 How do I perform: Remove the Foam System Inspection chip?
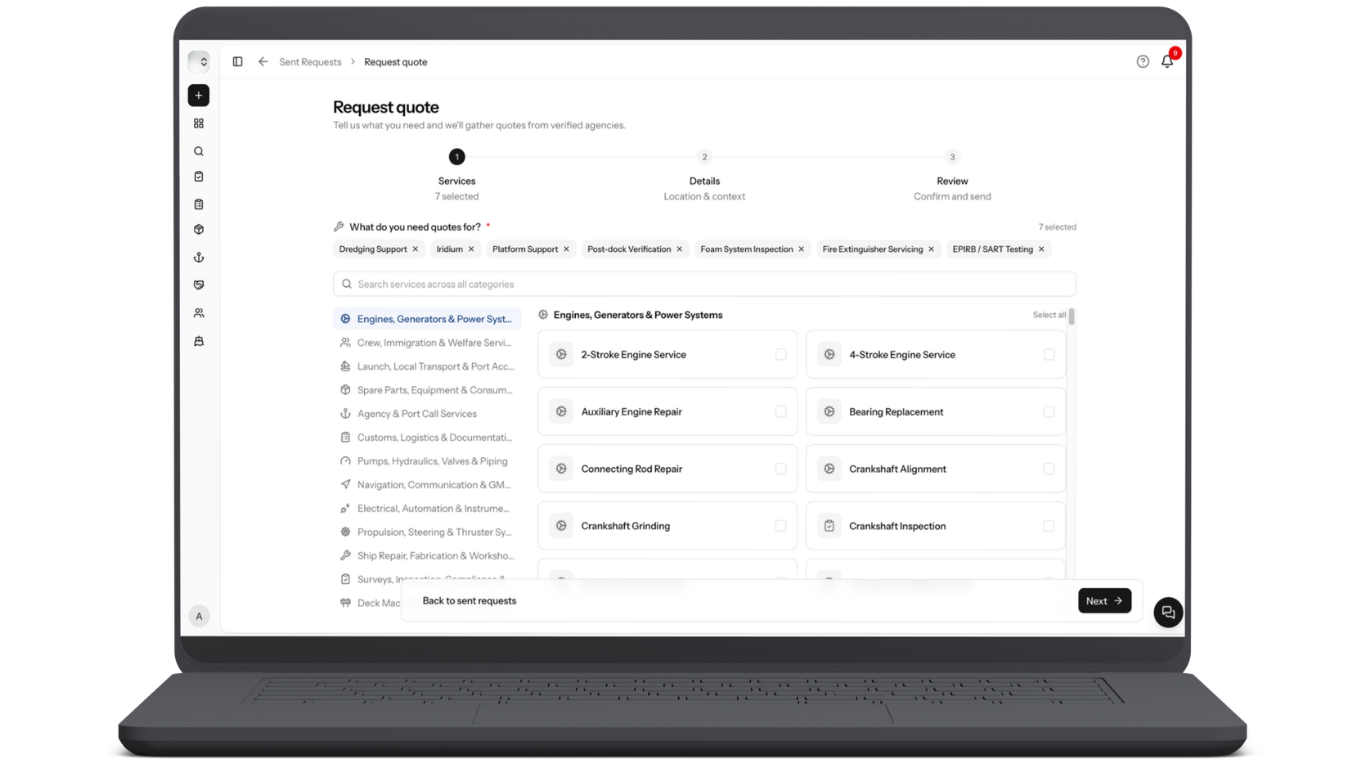[801, 249]
